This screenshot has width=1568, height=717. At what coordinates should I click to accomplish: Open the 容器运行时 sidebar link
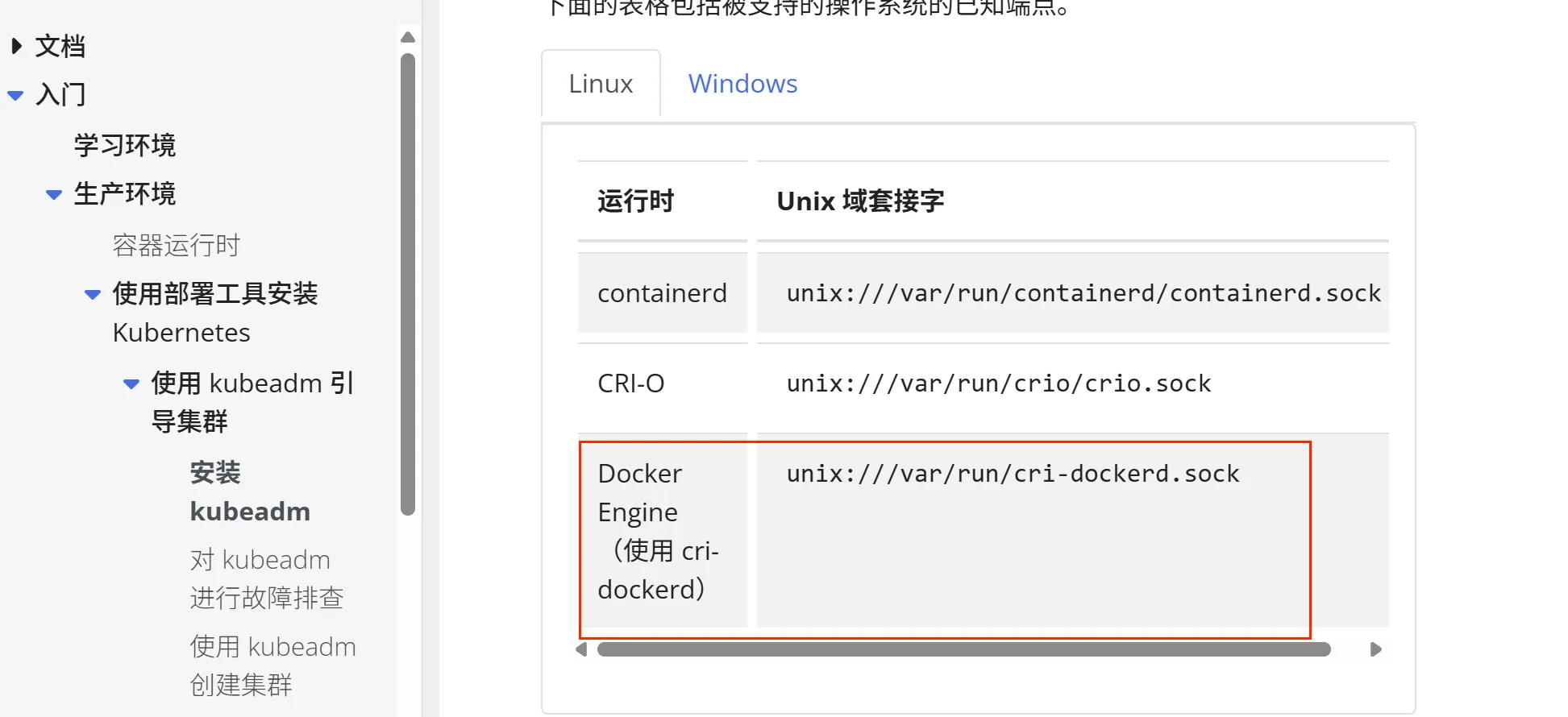176,245
